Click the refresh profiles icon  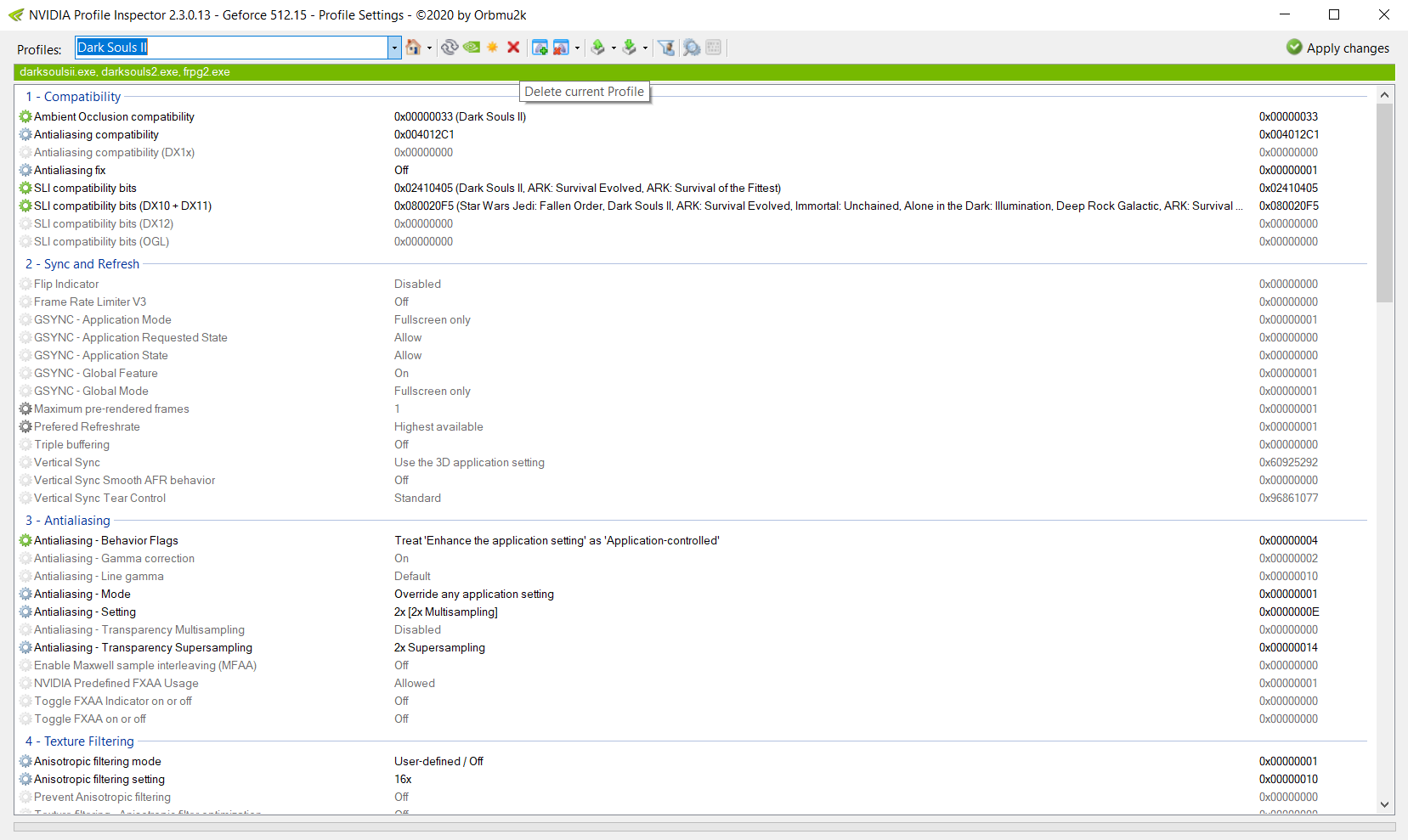click(x=450, y=48)
